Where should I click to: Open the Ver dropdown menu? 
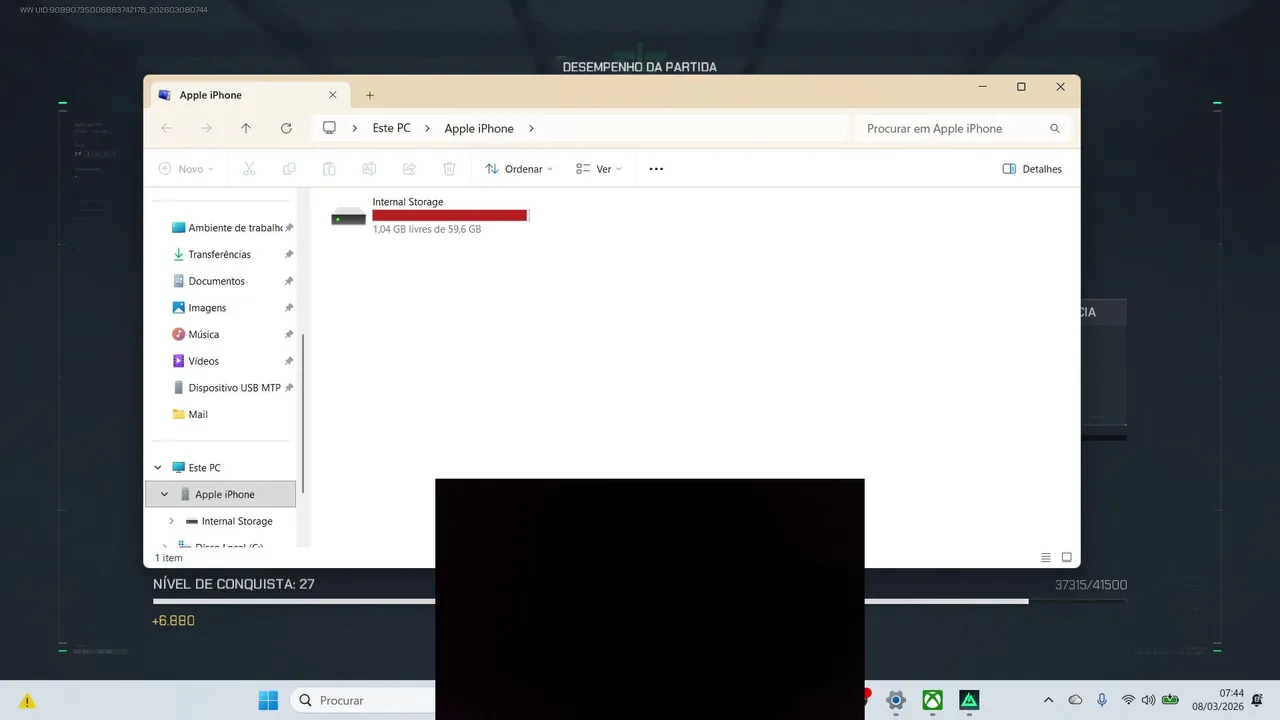(599, 169)
